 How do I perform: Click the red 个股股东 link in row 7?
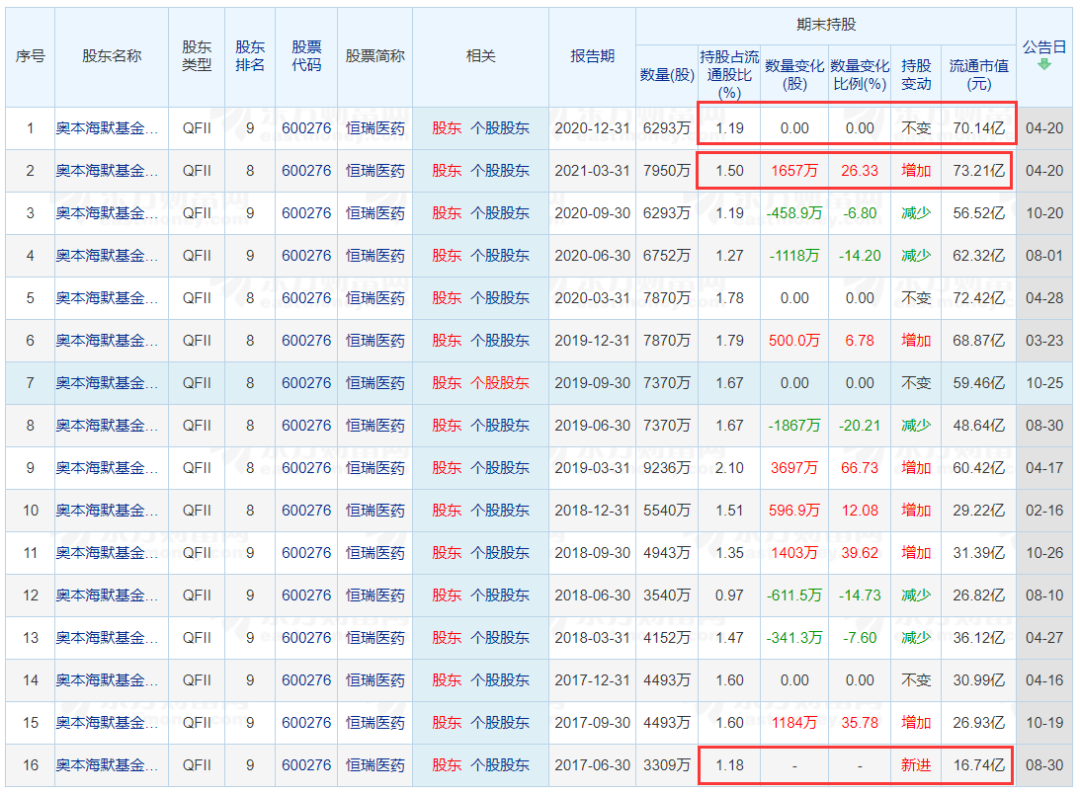500,383
